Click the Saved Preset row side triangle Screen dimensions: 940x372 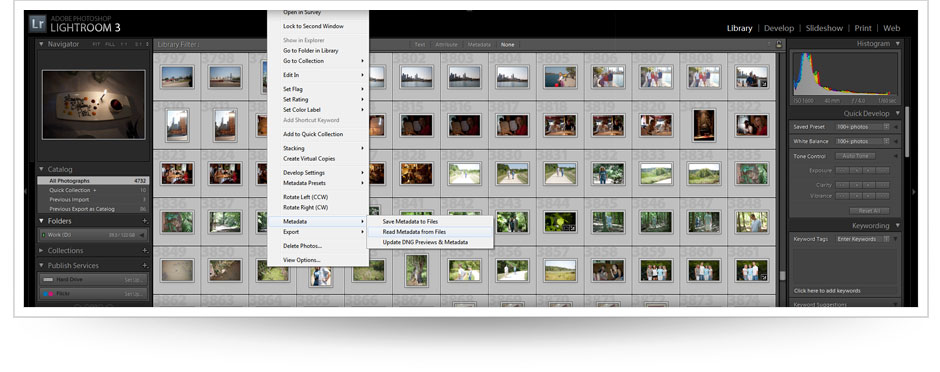(896, 127)
